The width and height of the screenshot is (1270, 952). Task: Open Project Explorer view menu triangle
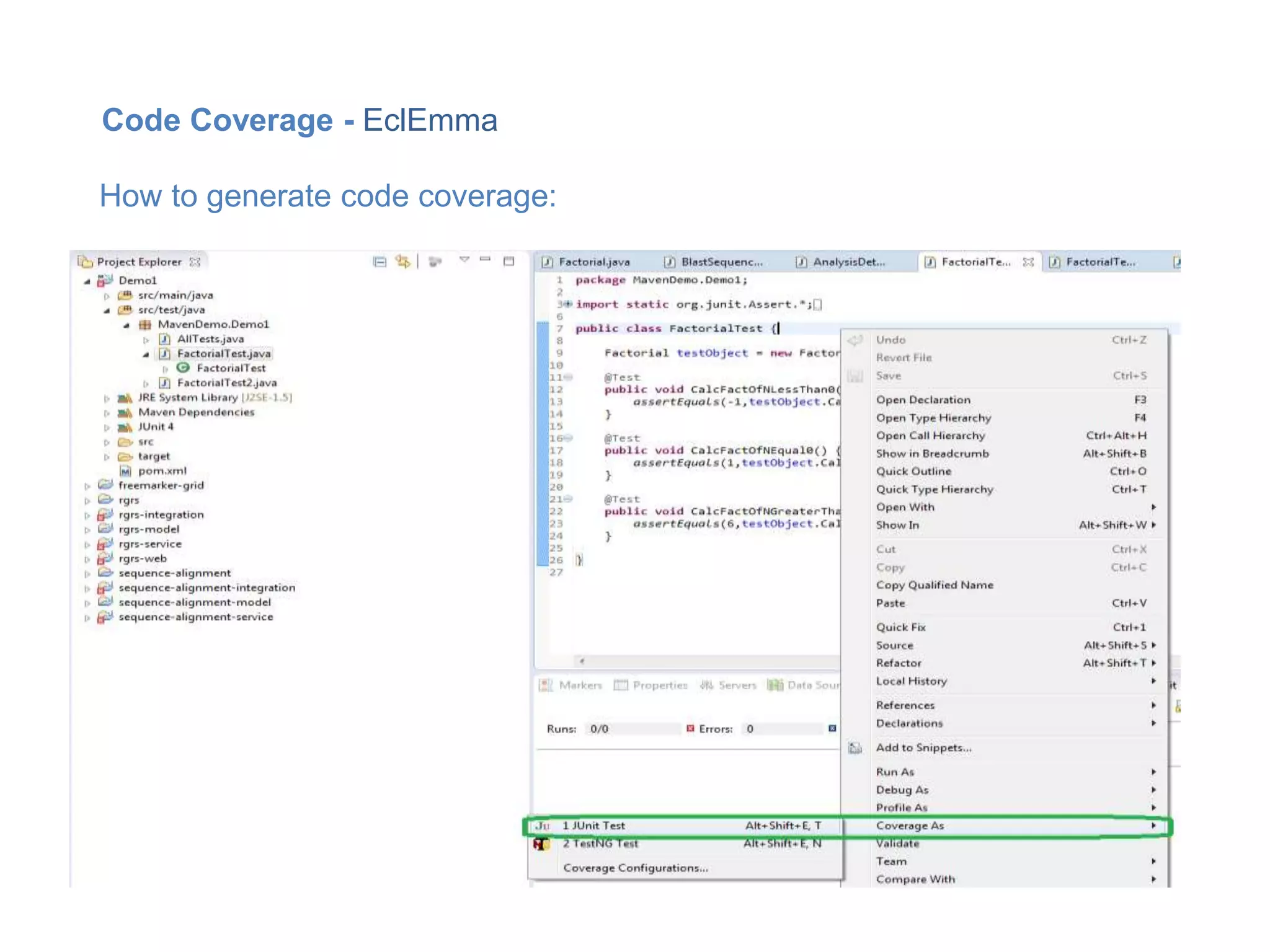pos(464,260)
